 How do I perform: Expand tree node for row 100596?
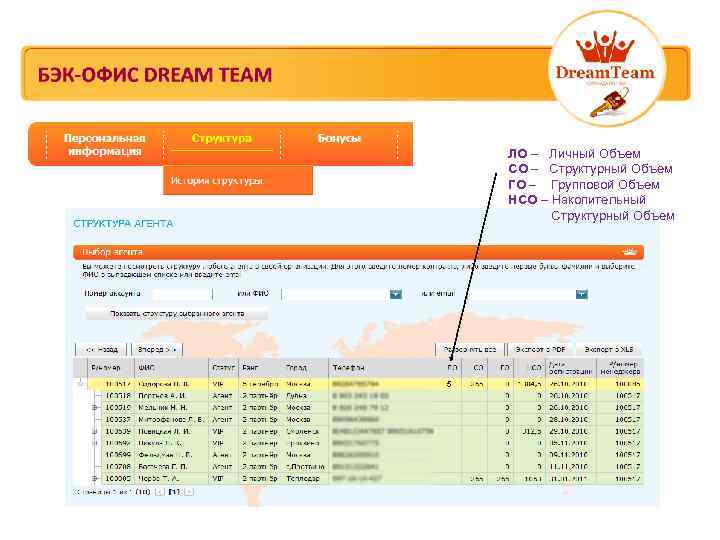click(x=95, y=444)
